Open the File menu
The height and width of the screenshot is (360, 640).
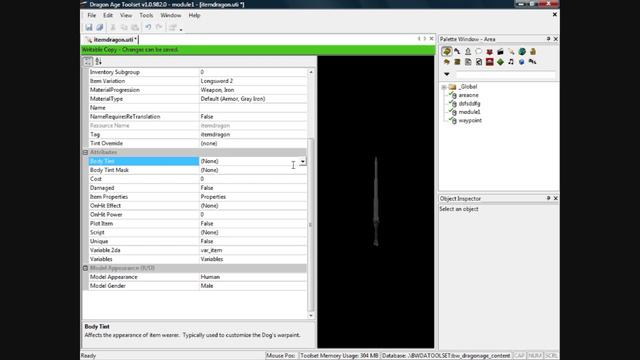91,15
